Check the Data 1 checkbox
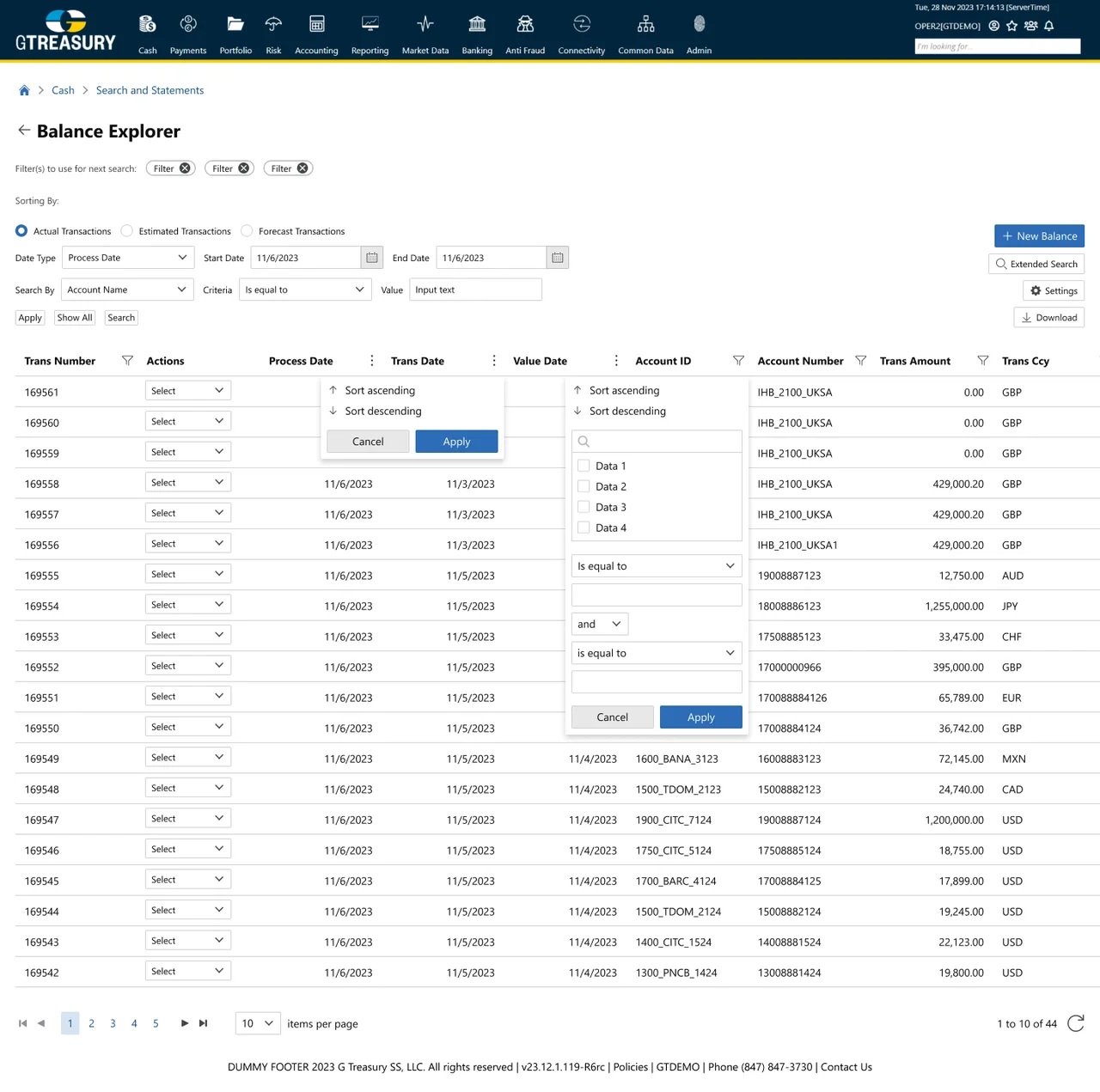The width and height of the screenshot is (1100, 1092). [584, 466]
